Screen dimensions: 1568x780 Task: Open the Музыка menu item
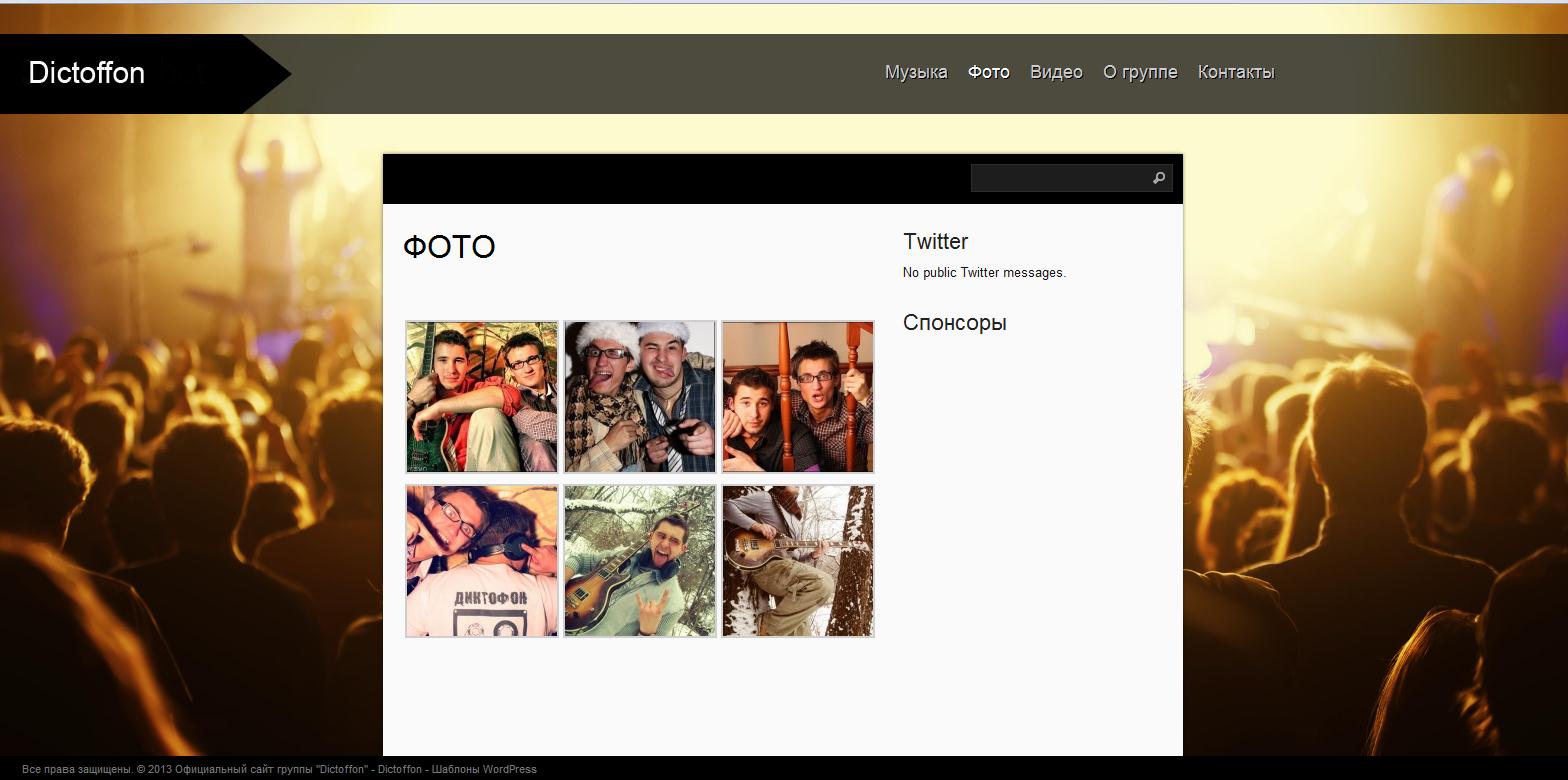tap(916, 72)
